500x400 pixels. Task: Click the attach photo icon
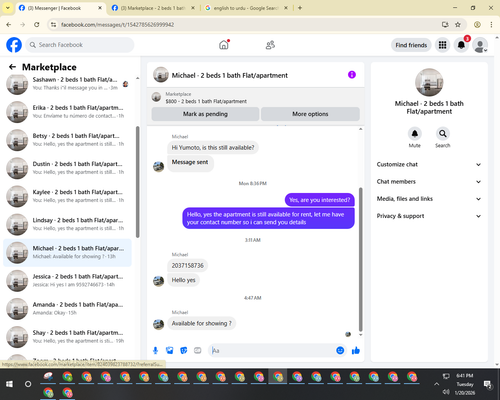click(170, 350)
